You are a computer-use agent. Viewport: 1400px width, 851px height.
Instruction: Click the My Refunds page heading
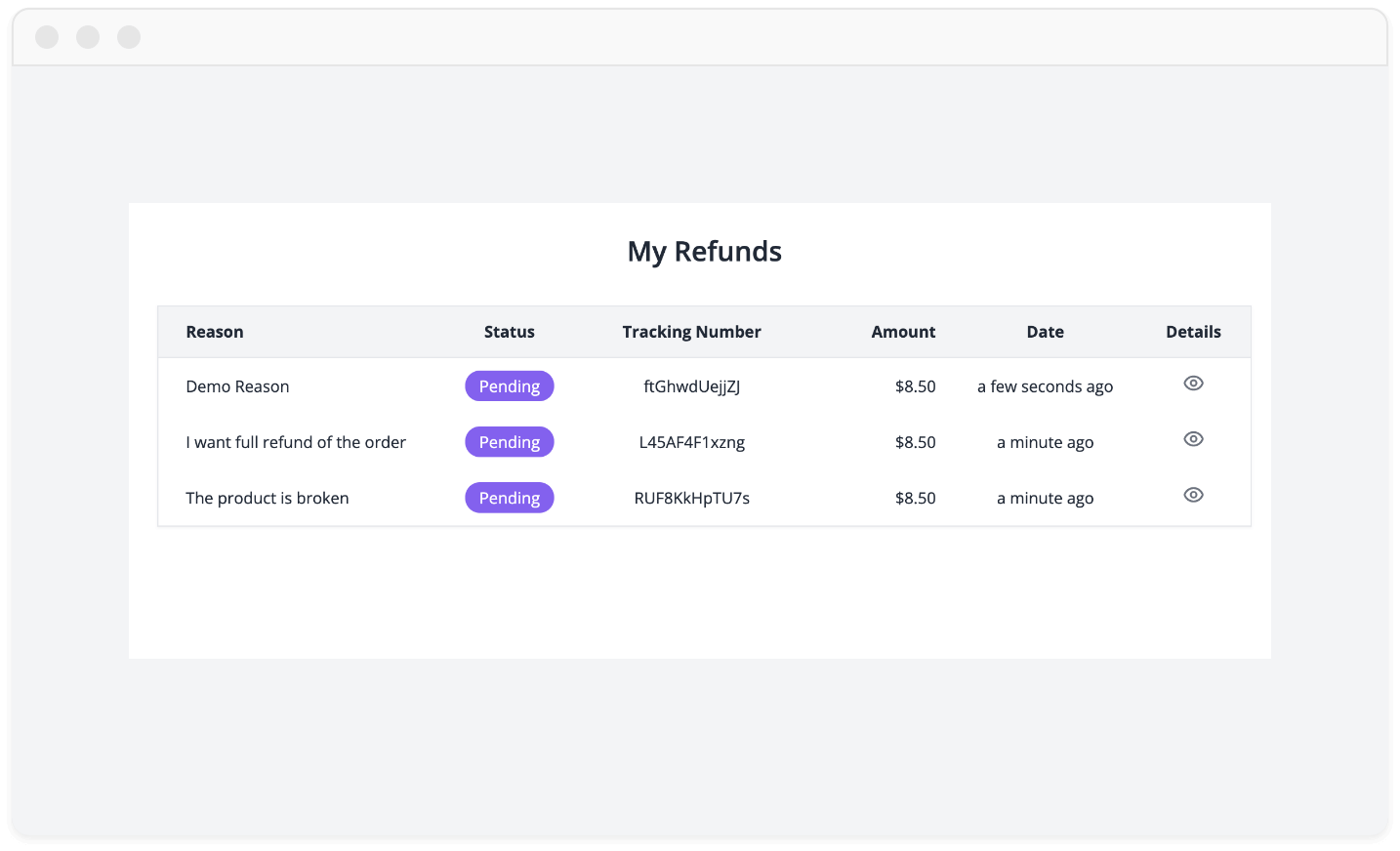coord(704,252)
